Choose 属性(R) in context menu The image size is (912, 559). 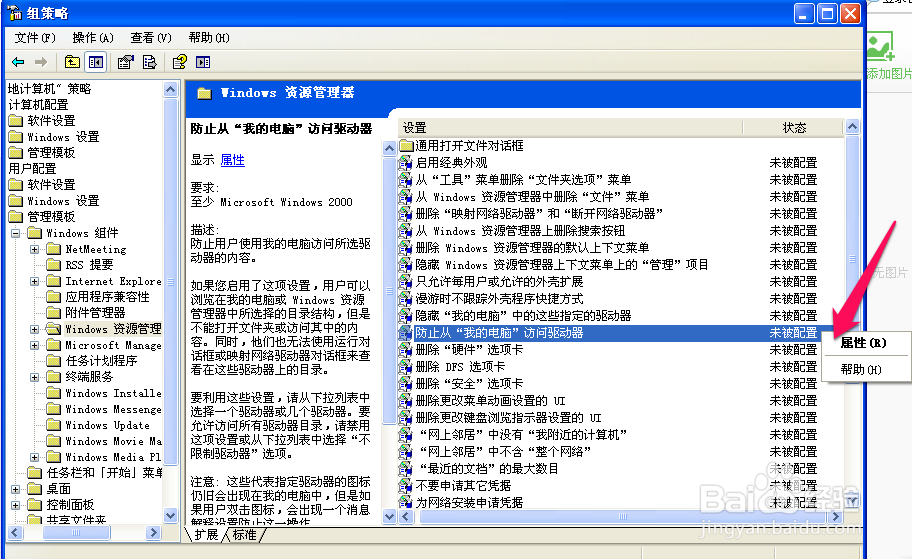pos(864,343)
